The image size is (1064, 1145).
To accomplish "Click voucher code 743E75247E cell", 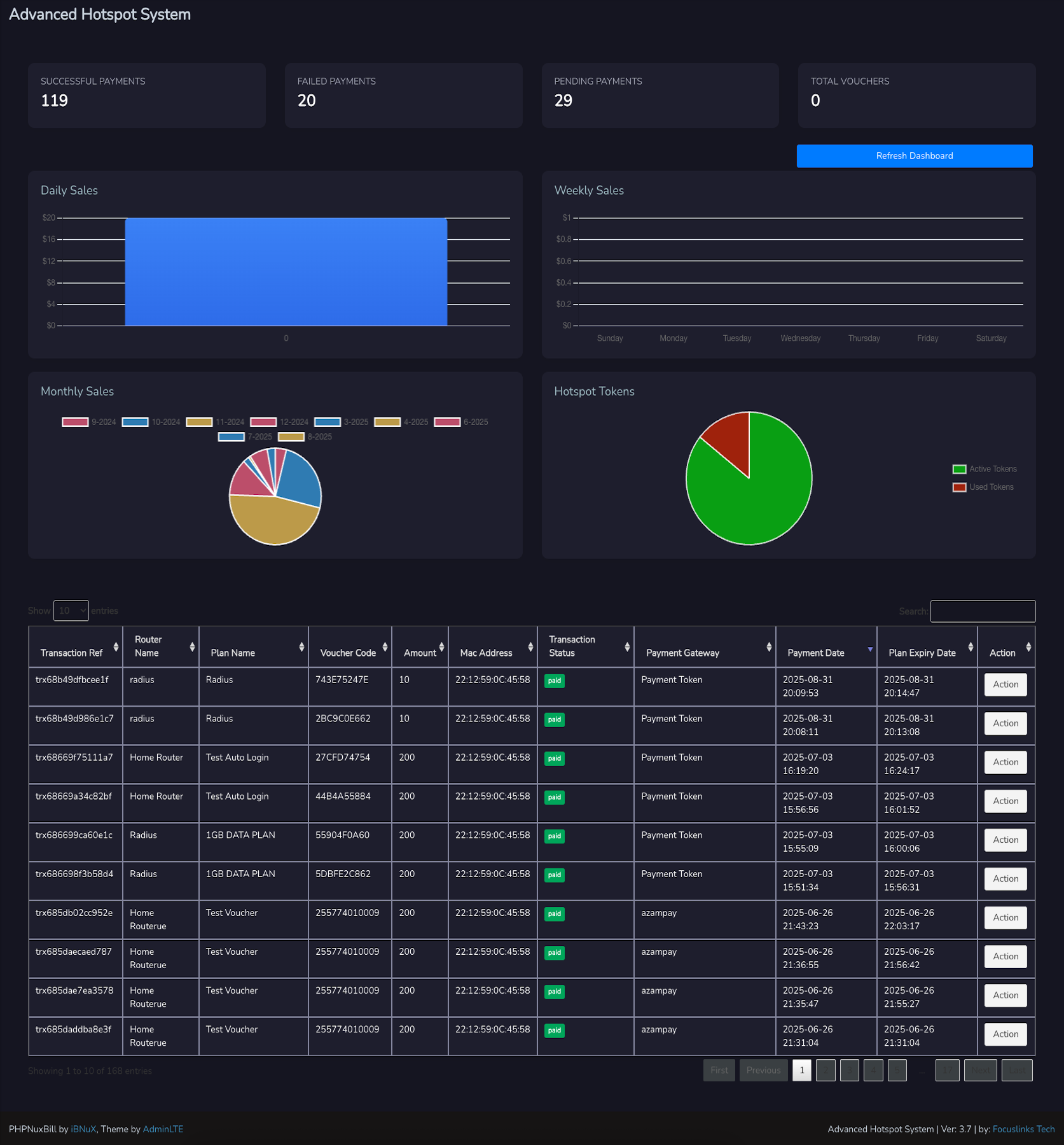I will [x=350, y=686].
